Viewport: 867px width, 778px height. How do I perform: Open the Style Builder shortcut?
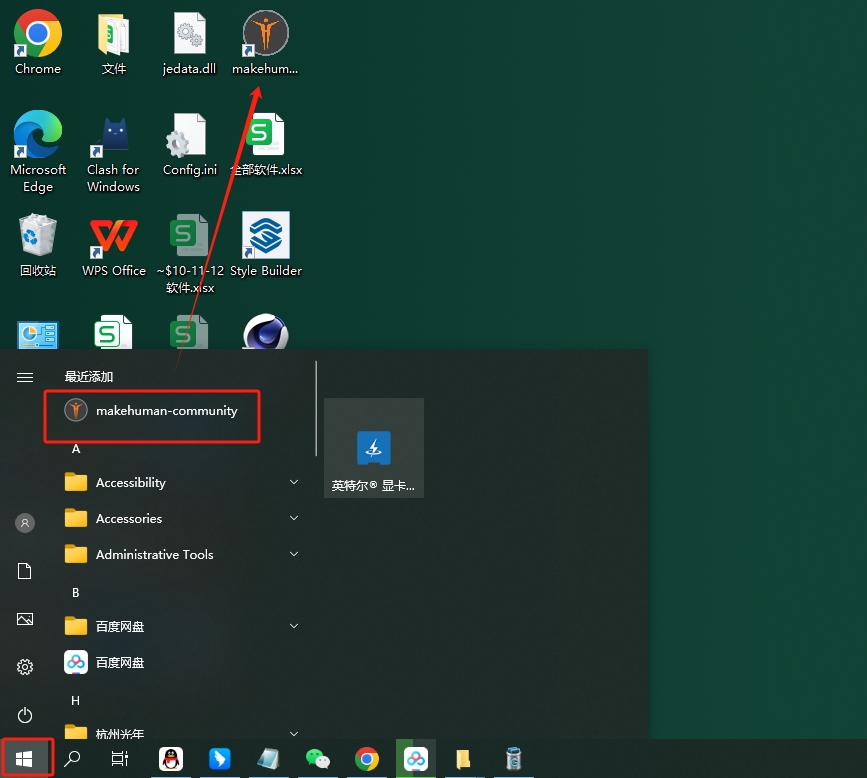click(x=266, y=244)
